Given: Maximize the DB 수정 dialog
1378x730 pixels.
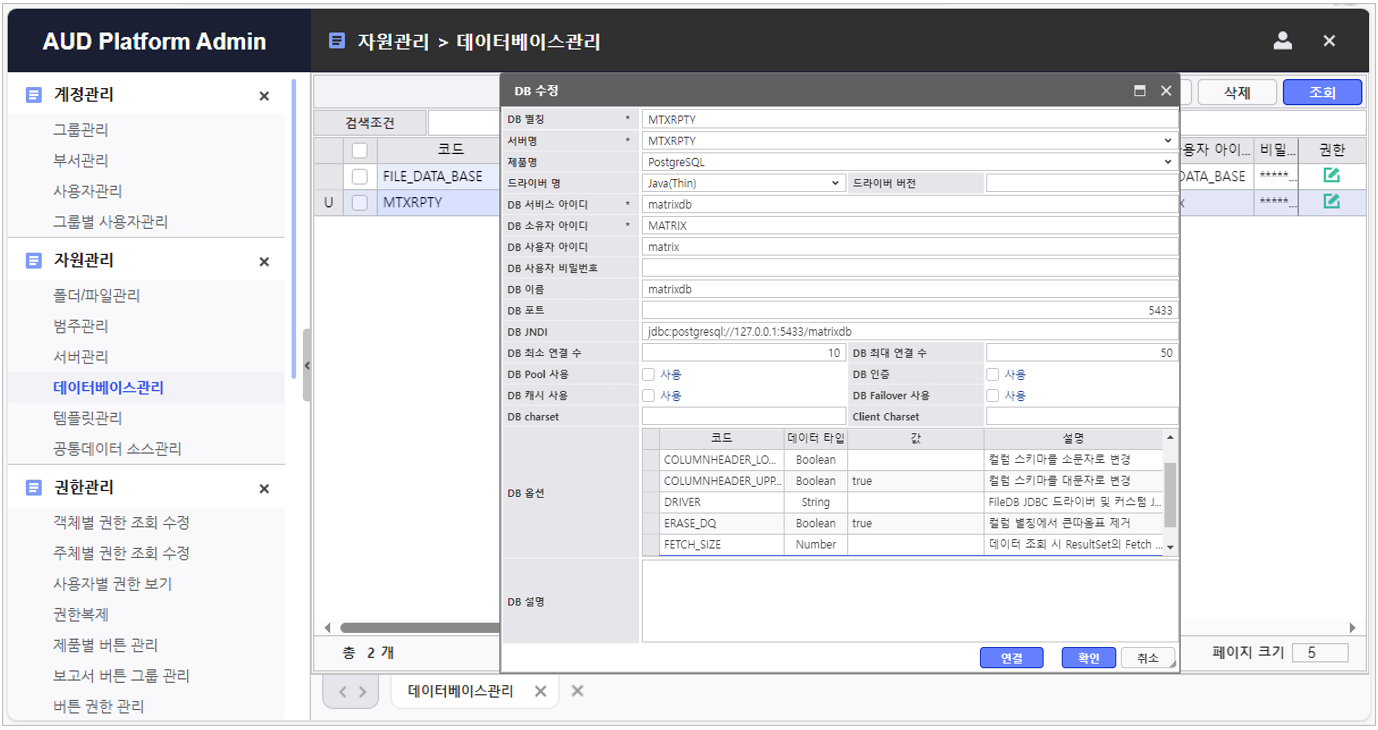Looking at the screenshot, I should point(1140,91).
